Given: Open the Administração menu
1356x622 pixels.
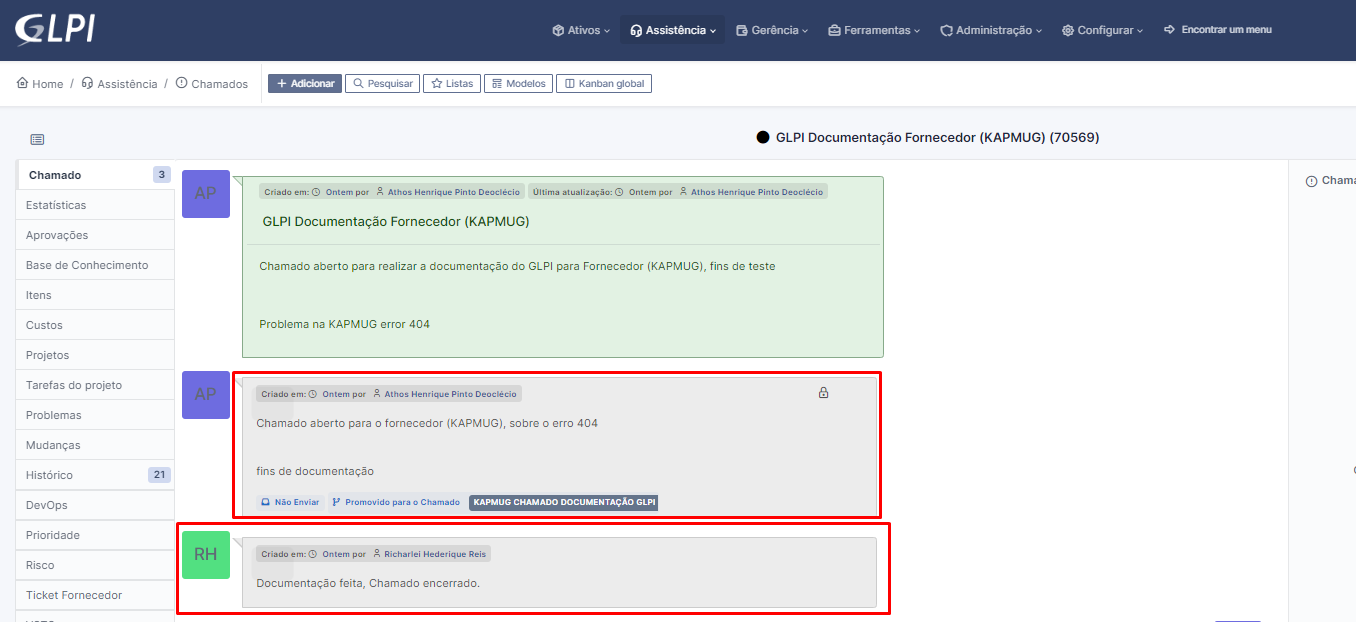Looking at the screenshot, I should pos(991,30).
